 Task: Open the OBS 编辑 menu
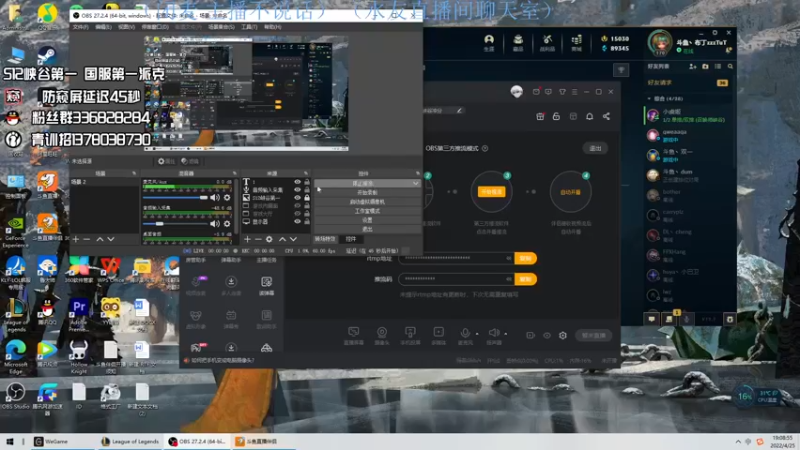[x=103, y=27]
